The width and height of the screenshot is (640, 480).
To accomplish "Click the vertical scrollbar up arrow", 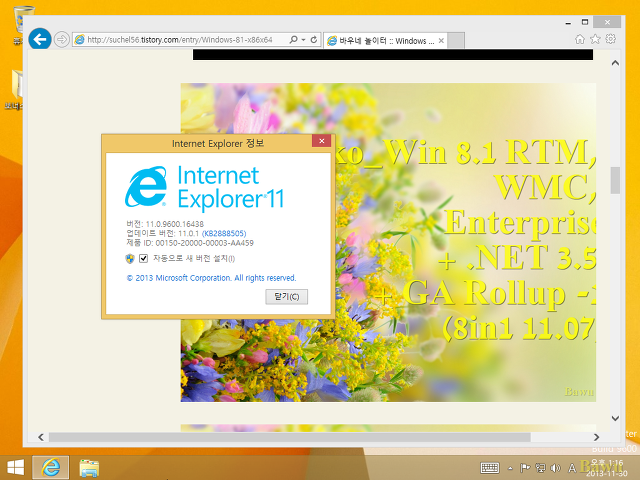I will pos(615,63).
